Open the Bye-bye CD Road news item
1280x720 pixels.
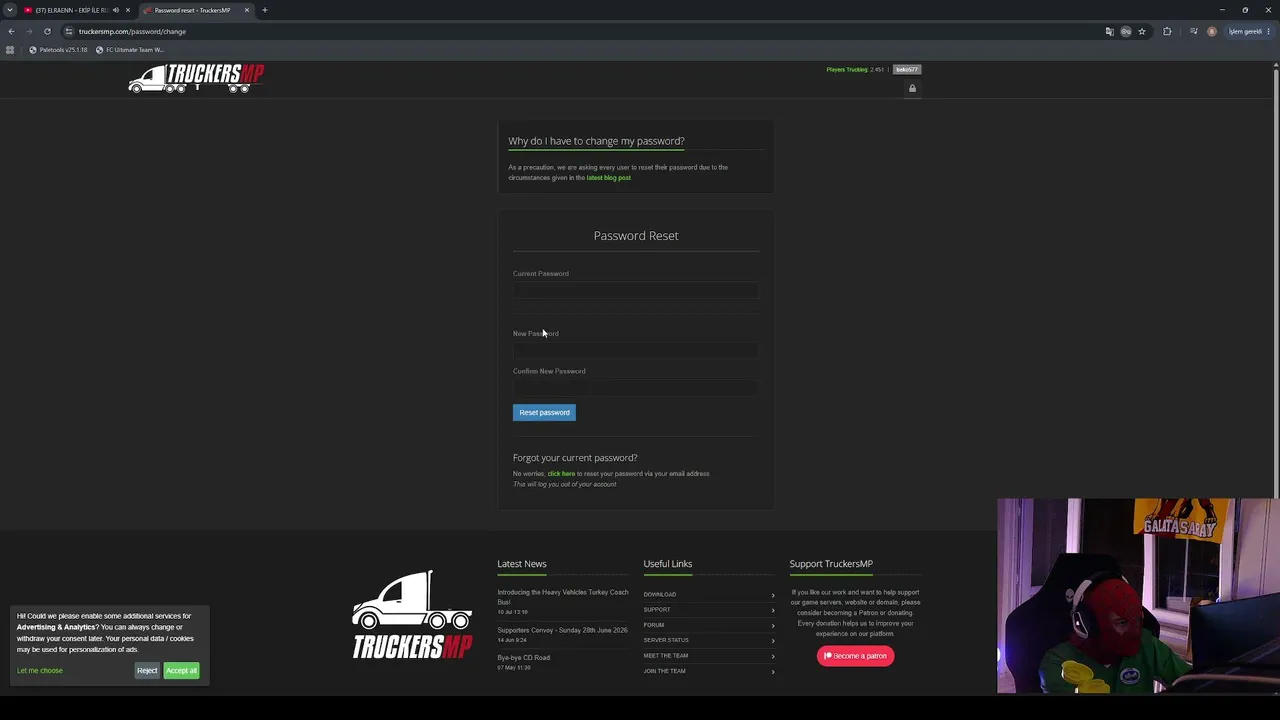524,658
